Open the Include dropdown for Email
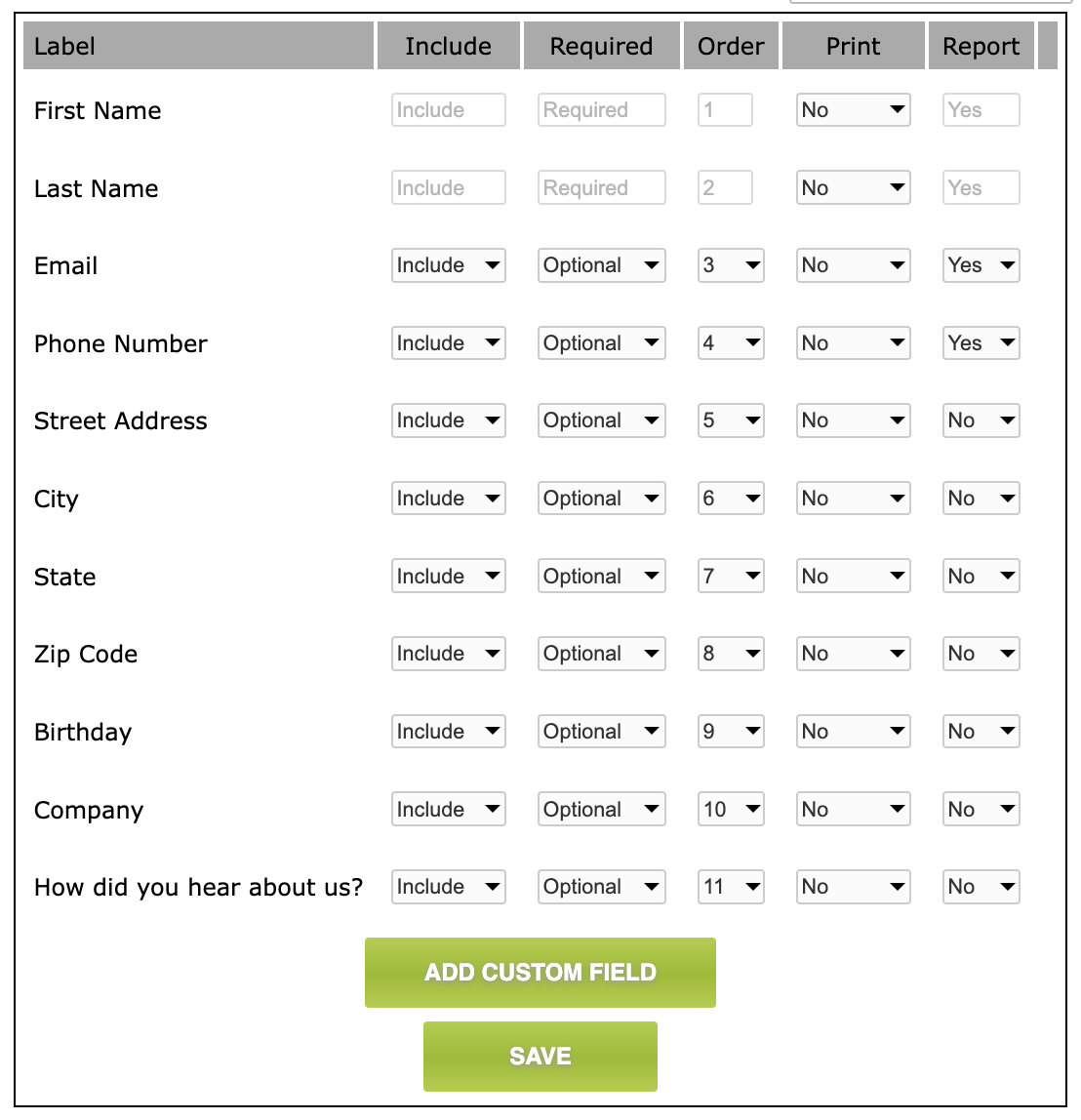The image size is (1081, 1120). tap(448, 264)
